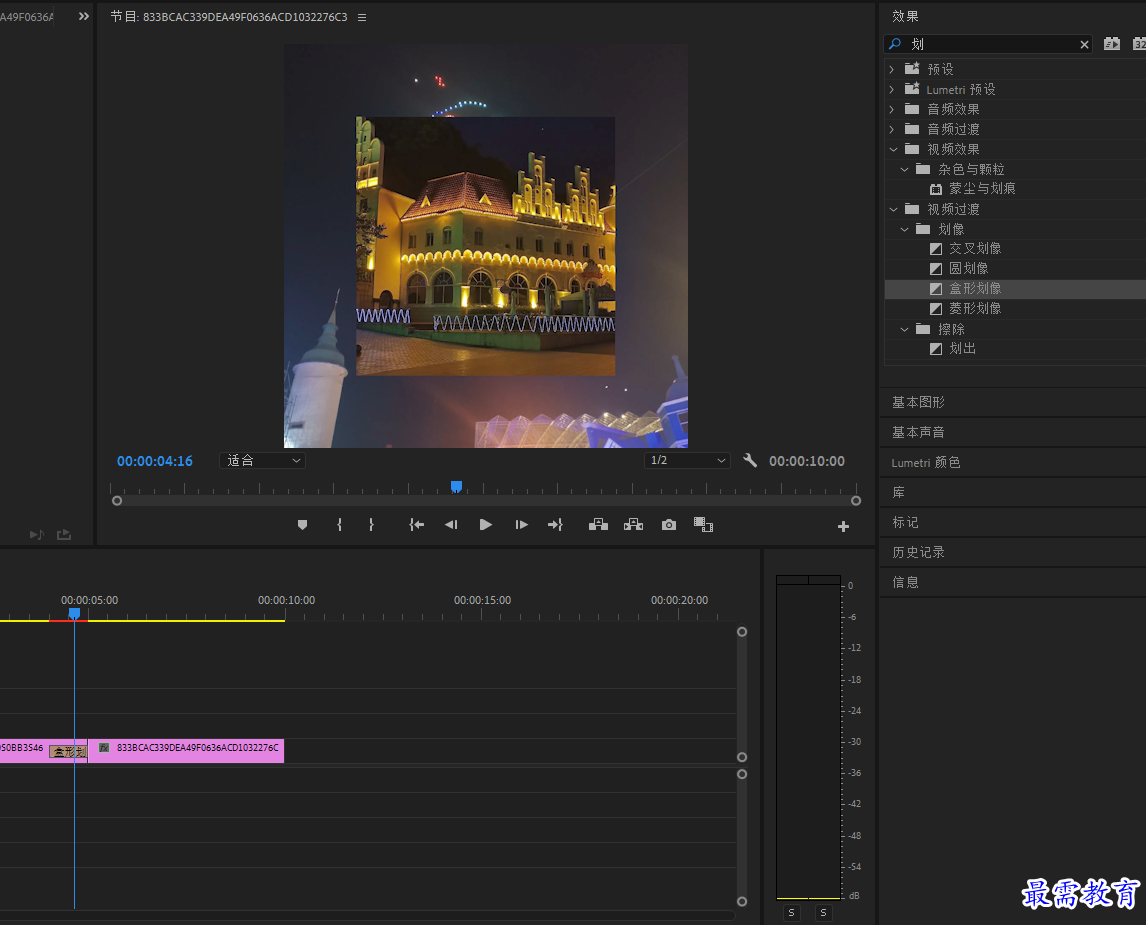Image resolution: width=1146 pixels, height=925 pixels.
Task: Mark Out point with right brace button
Action: (371, 525)
